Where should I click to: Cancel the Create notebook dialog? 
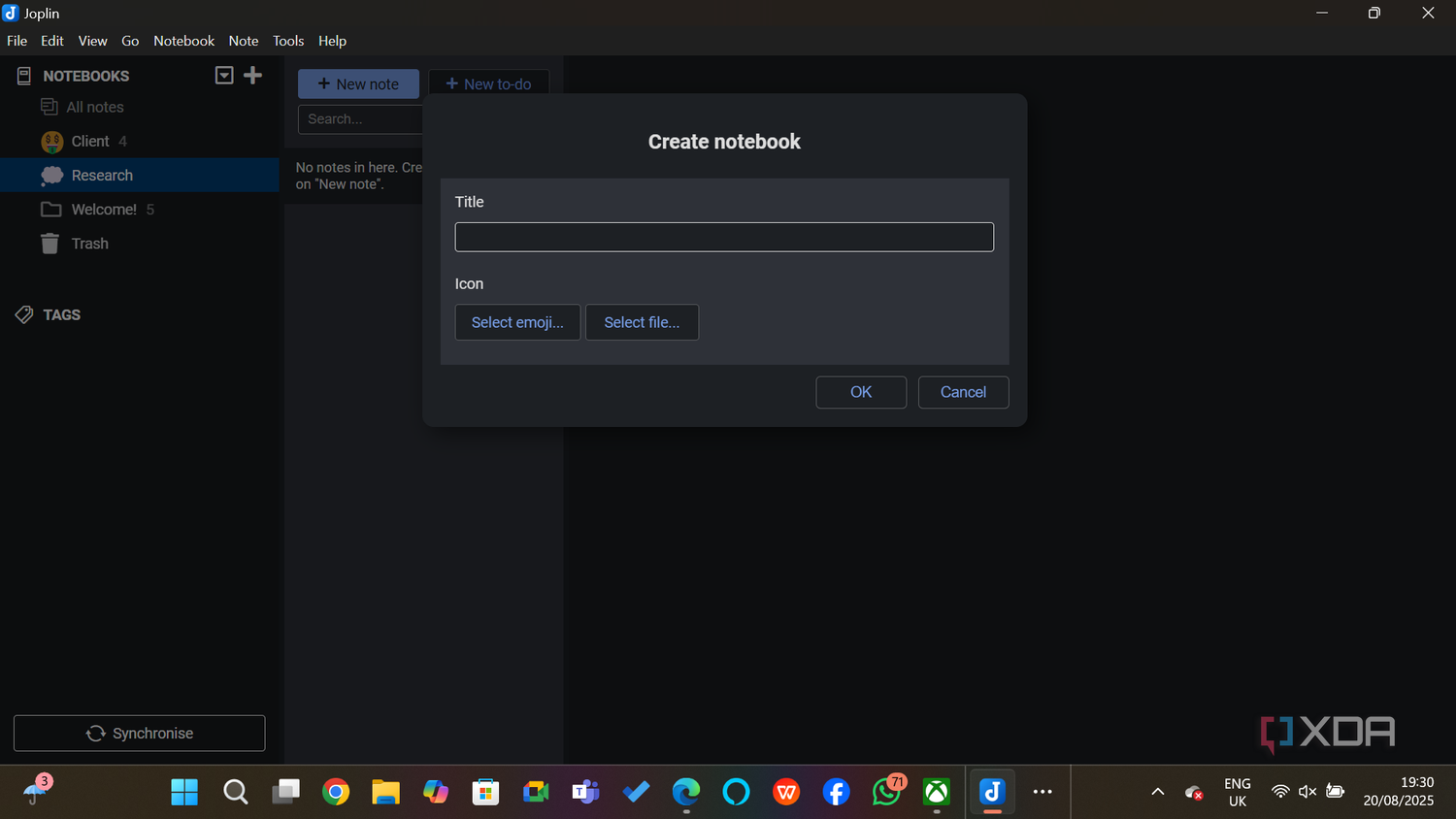click(963, 392)
